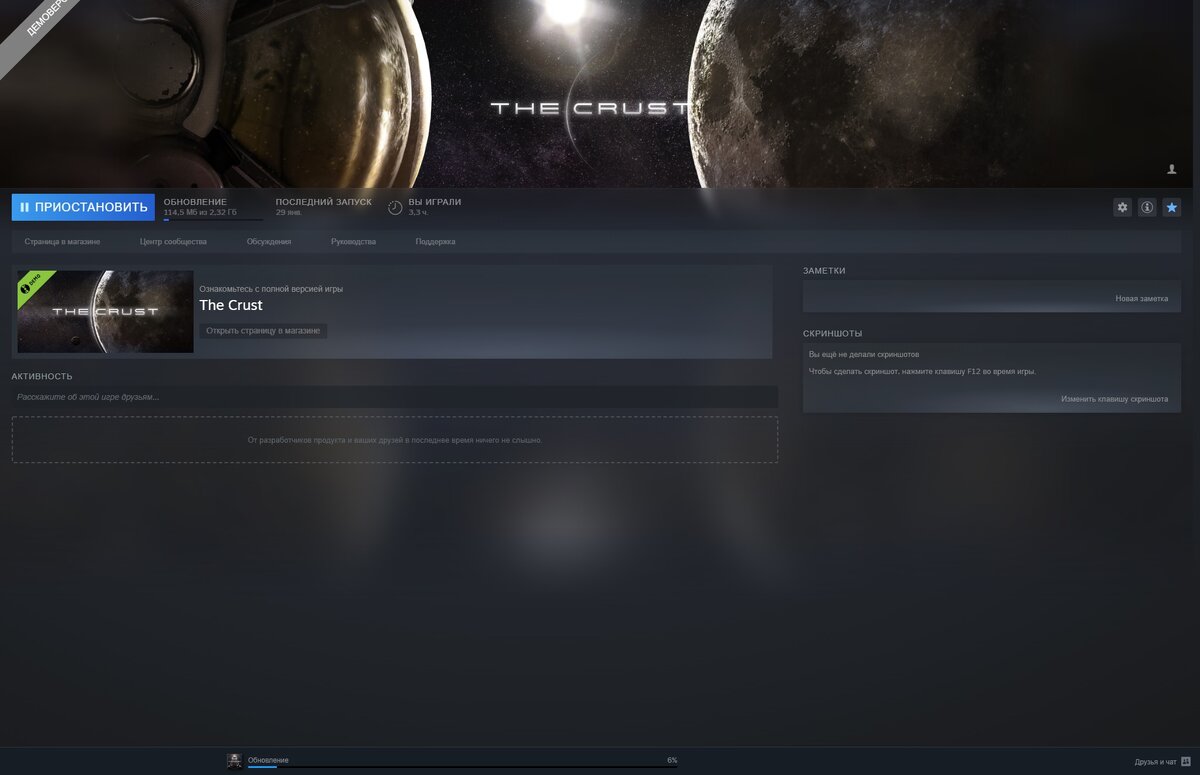The image size is (1200, 775).
Task: Click the Обновление label in bottom bar
Action: pos(268,760)
